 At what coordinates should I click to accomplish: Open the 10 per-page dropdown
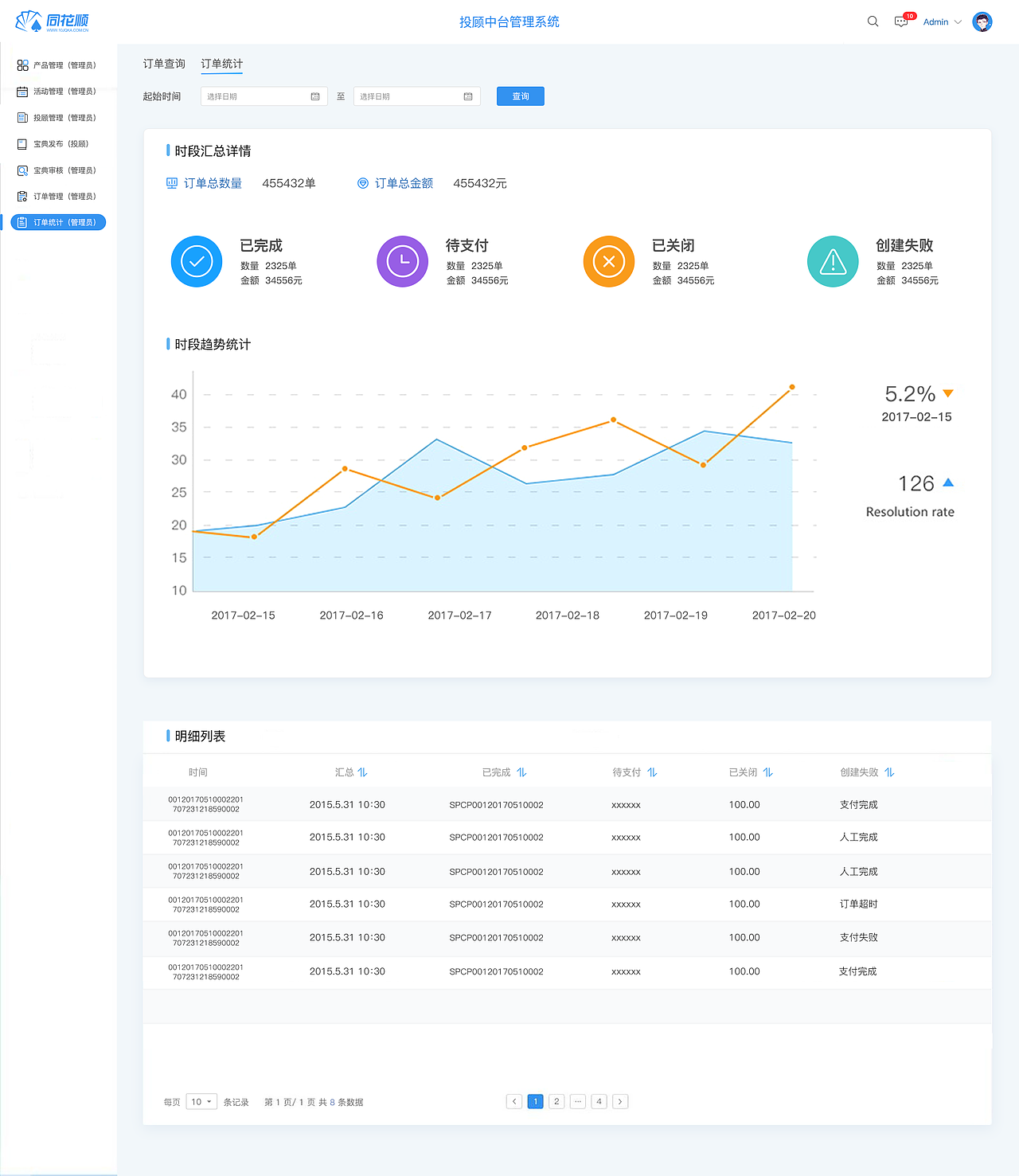tap(201, 1102)
